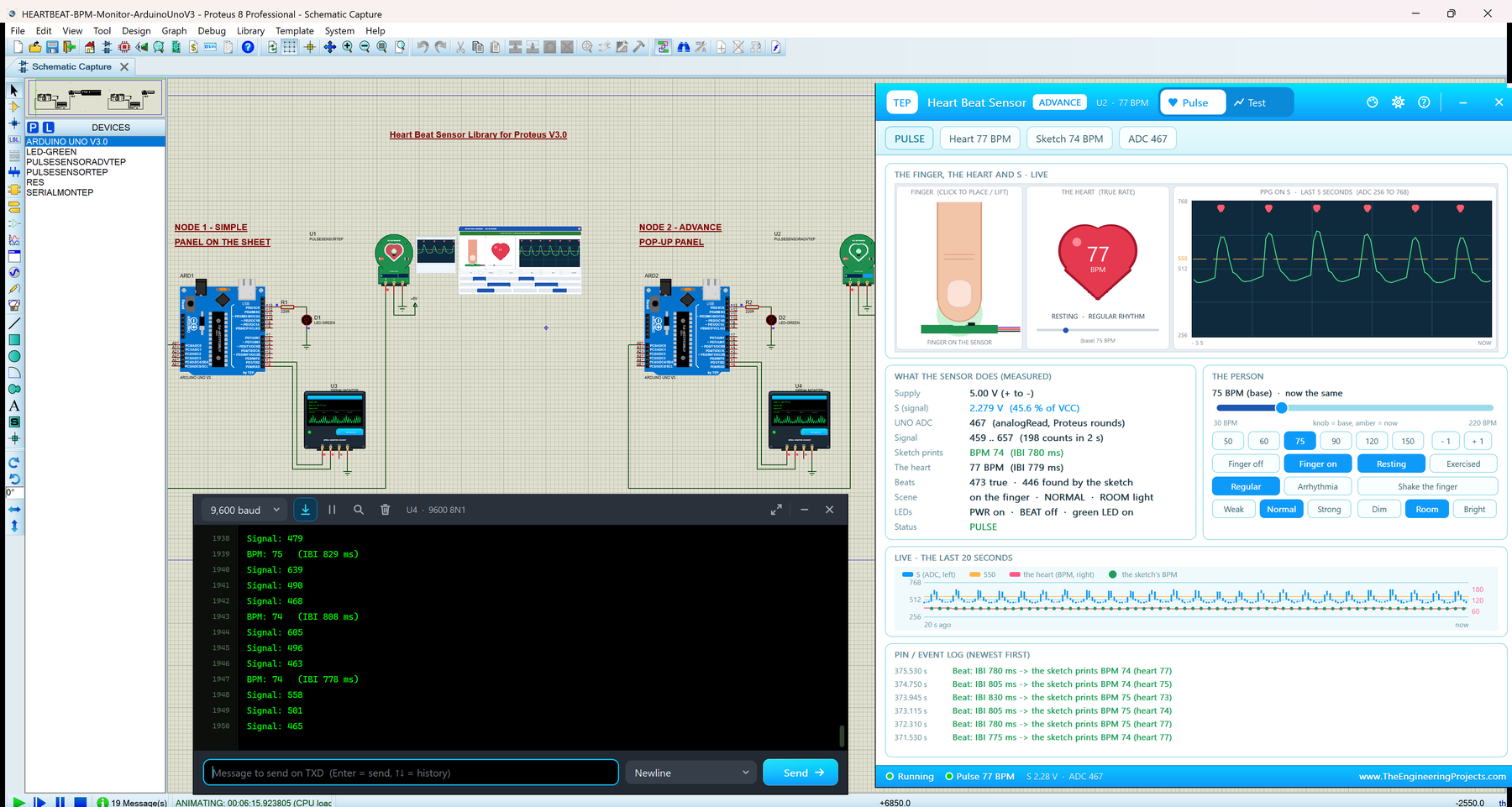Switch the panel to Test mode
1512x807 pixels.
1250,102
